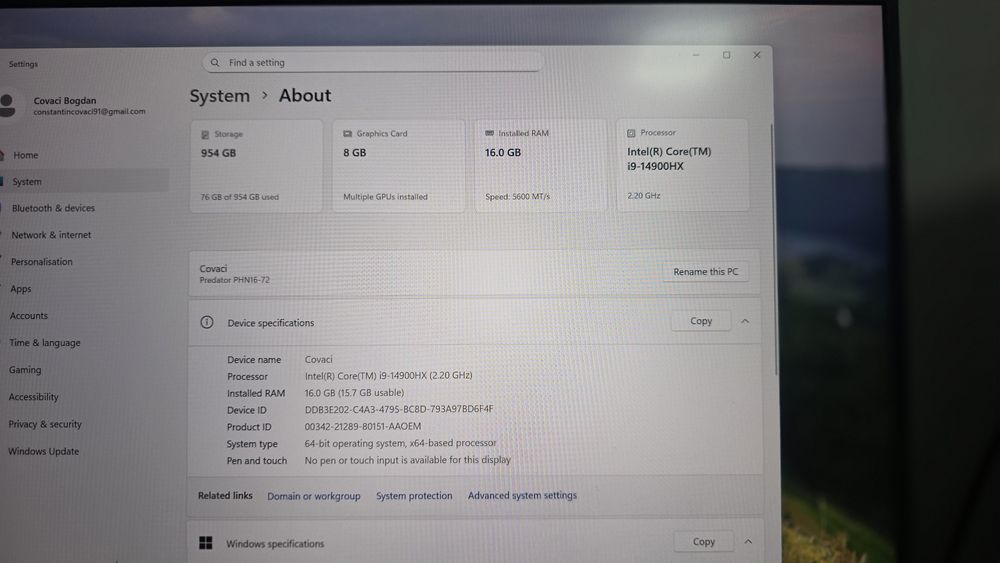Screen dimensions: 1000x563
Task: Select System in the sidebar
Action: (84, 181)
